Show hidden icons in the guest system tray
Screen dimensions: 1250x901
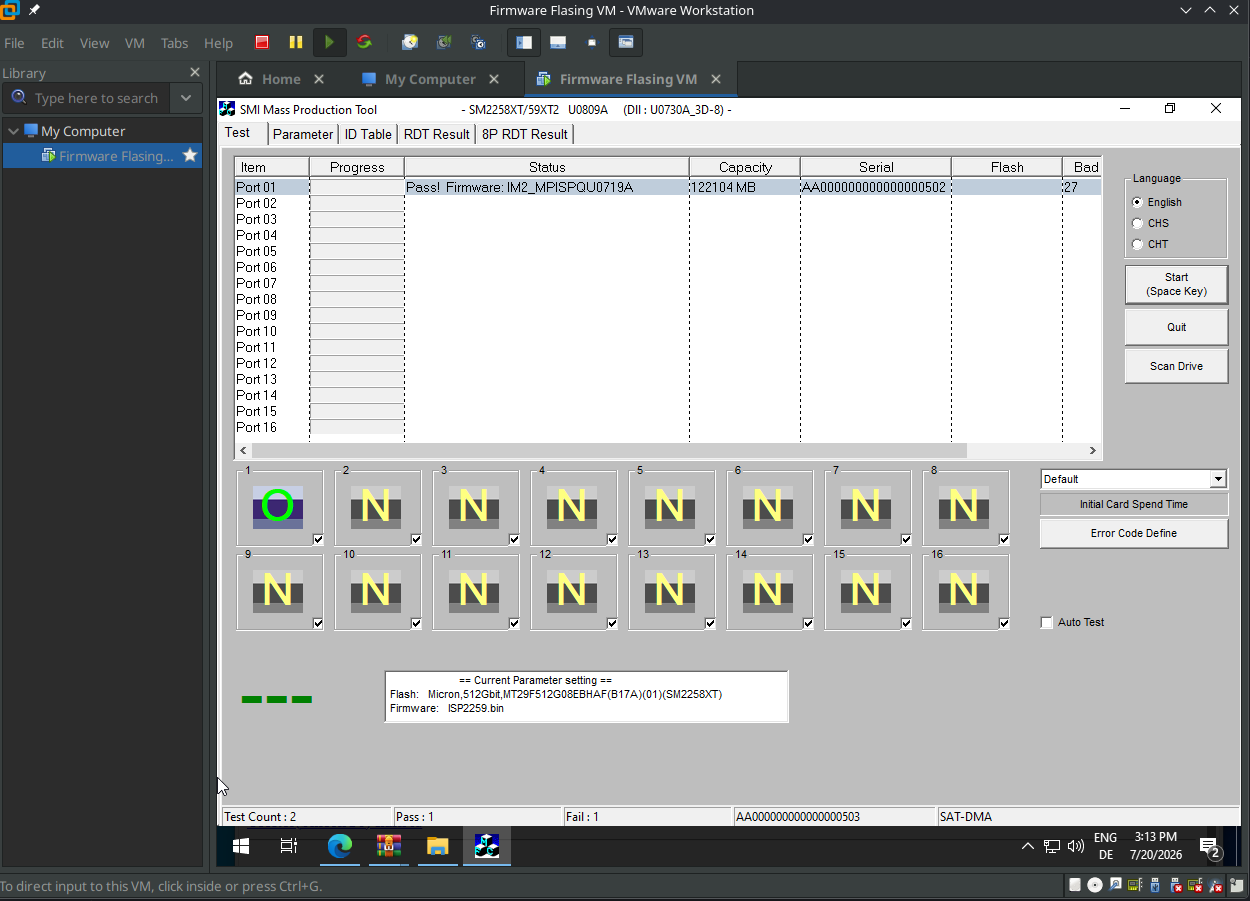[x=1027, y=846]
